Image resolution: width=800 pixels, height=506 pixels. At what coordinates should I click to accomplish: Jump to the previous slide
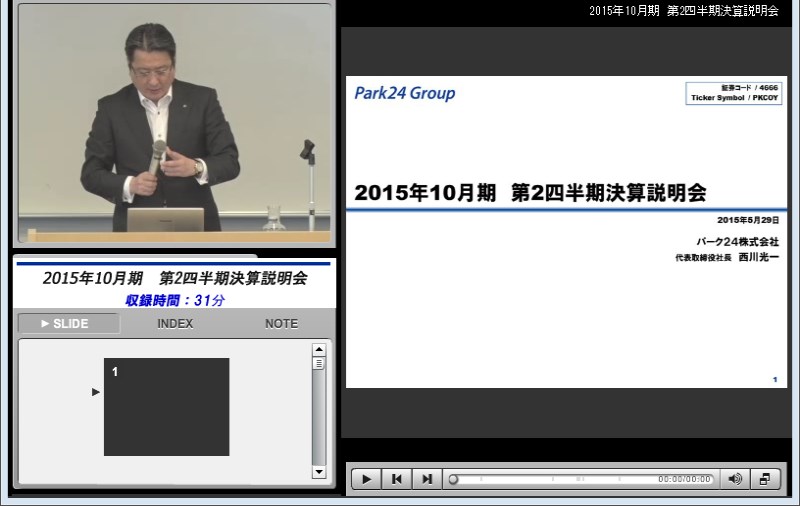pos(396,479)
